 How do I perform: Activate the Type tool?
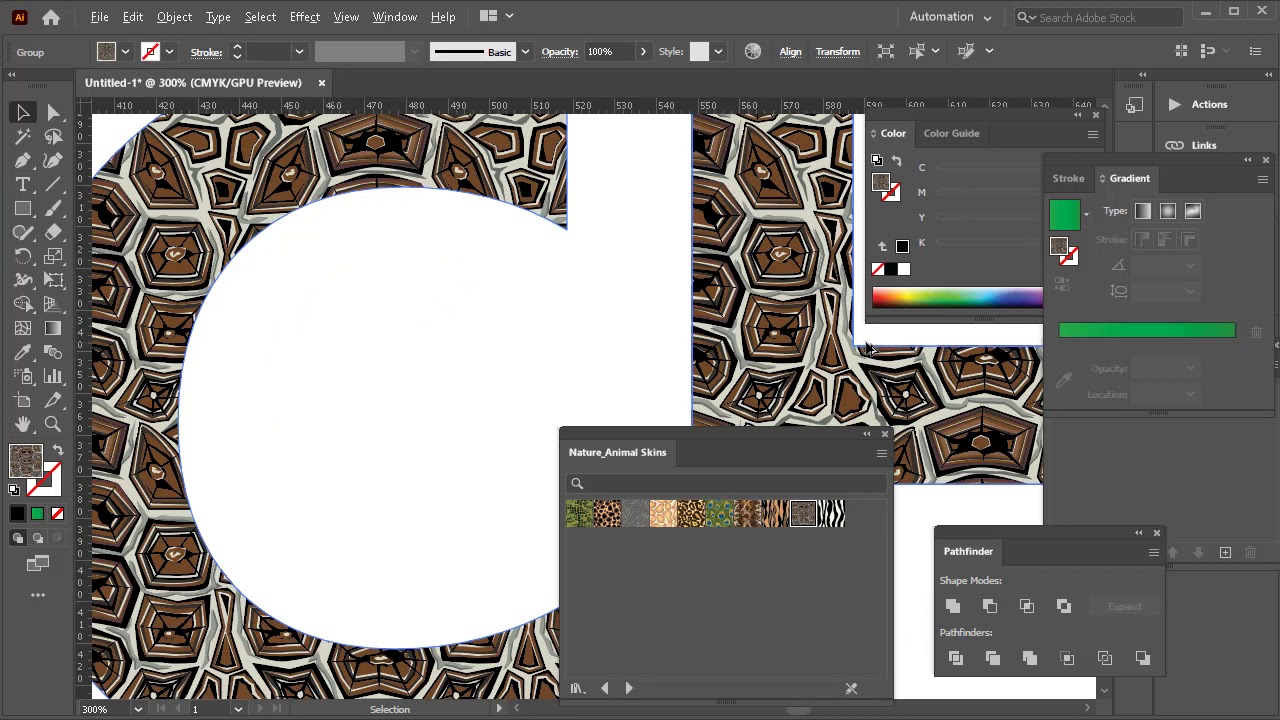pyautogui.click(x=23, y=185)
